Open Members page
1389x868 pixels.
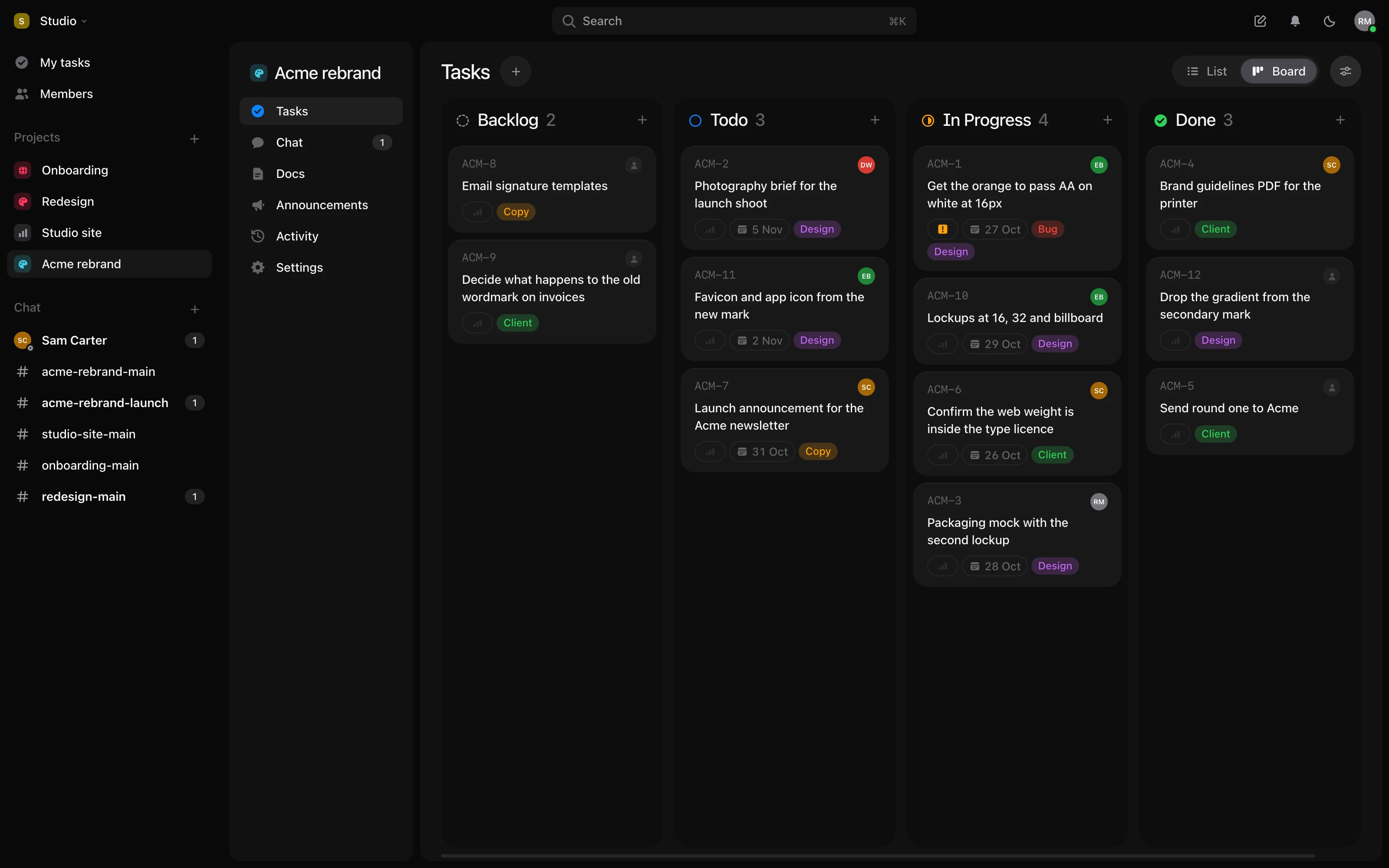pos(109,94)
